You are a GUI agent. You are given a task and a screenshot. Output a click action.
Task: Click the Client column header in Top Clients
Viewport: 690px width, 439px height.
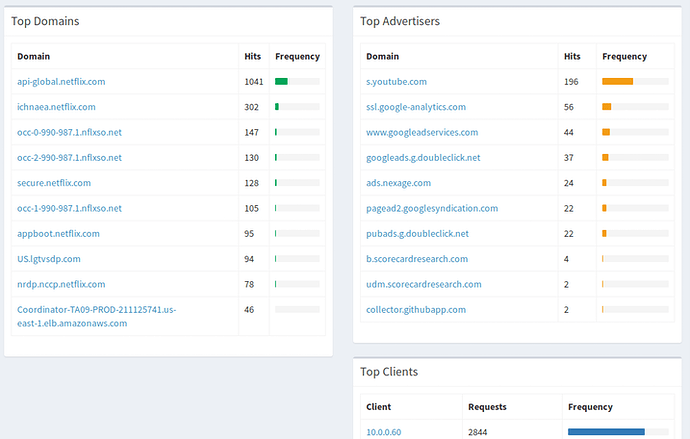click(x=378, y=407)
